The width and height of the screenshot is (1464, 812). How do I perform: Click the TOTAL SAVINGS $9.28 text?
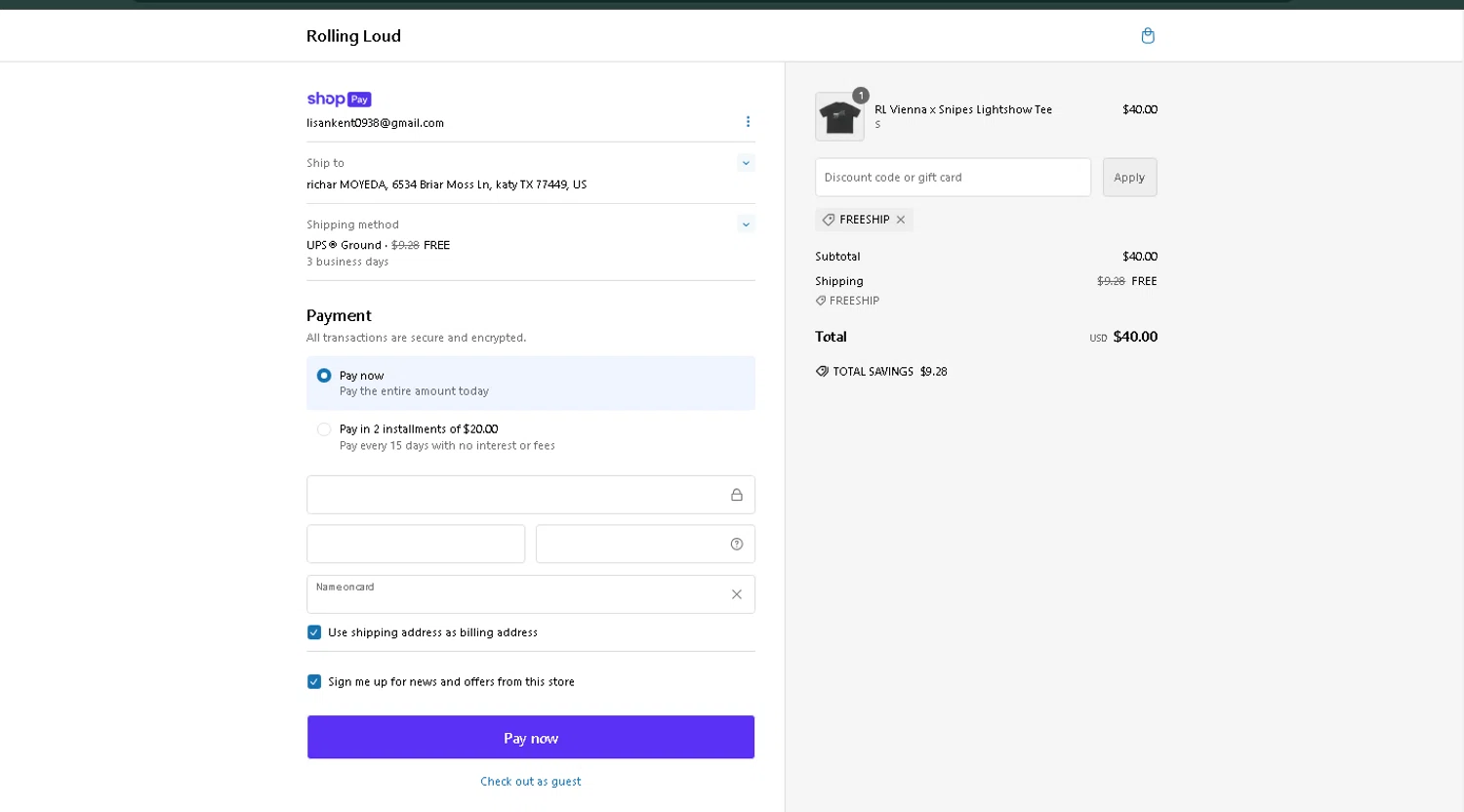890,372
